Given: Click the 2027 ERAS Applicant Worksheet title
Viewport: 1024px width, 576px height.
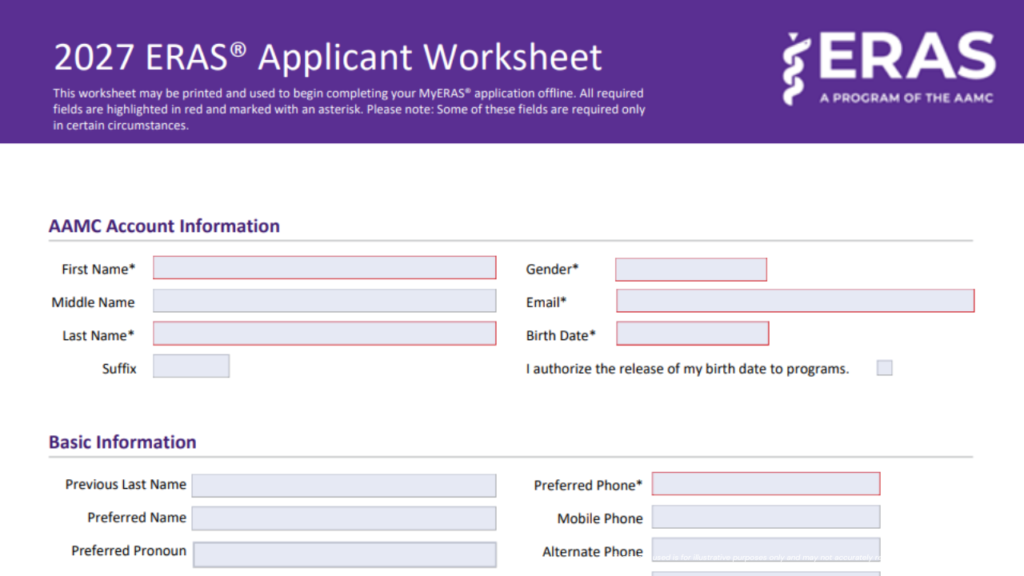Looking at the screenshot, I should click(328, 57).
